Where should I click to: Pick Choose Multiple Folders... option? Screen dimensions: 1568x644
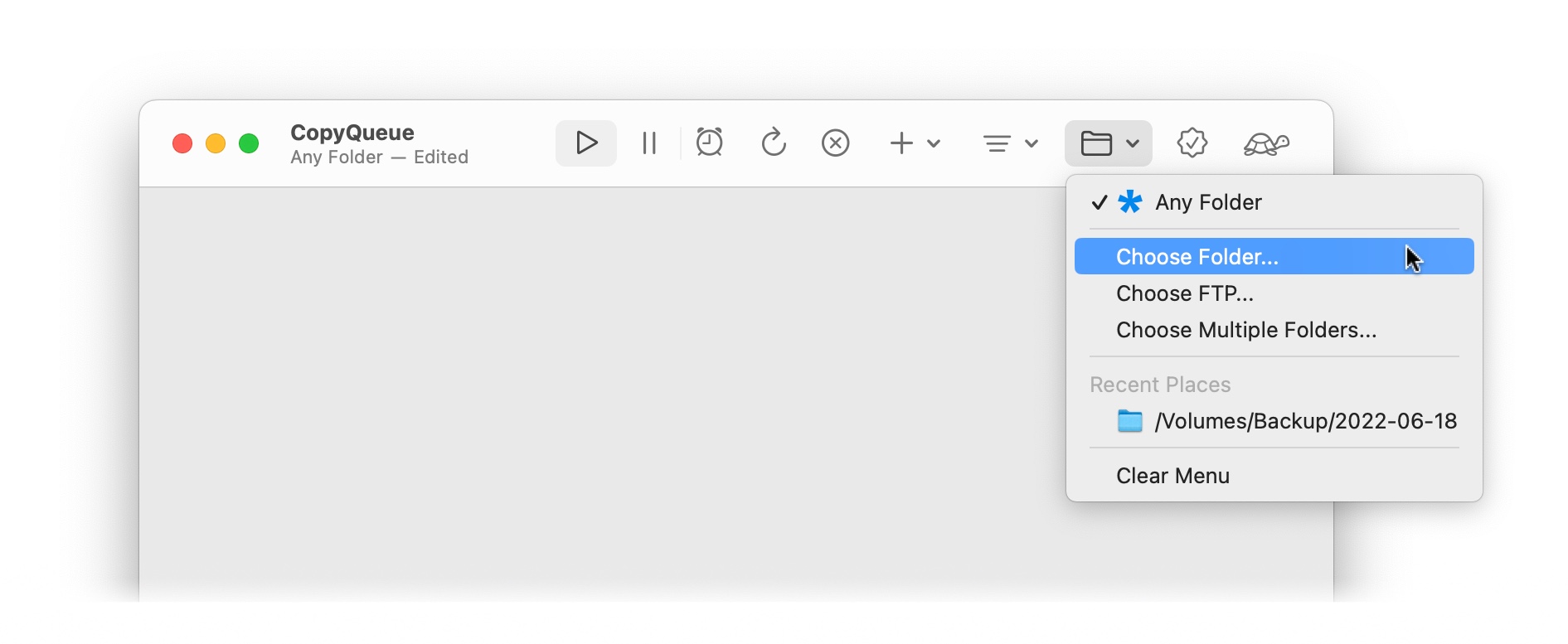coord(1245,330)
